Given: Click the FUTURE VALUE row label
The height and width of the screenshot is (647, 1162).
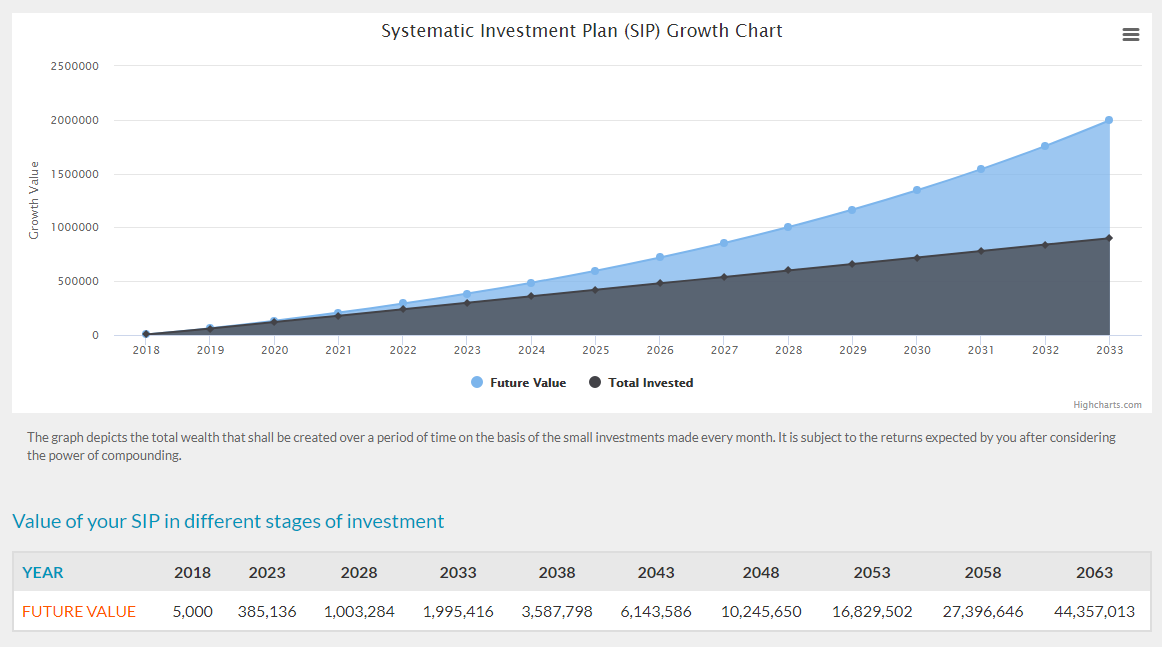Looking at the screenshot, I should click(79, 612).
